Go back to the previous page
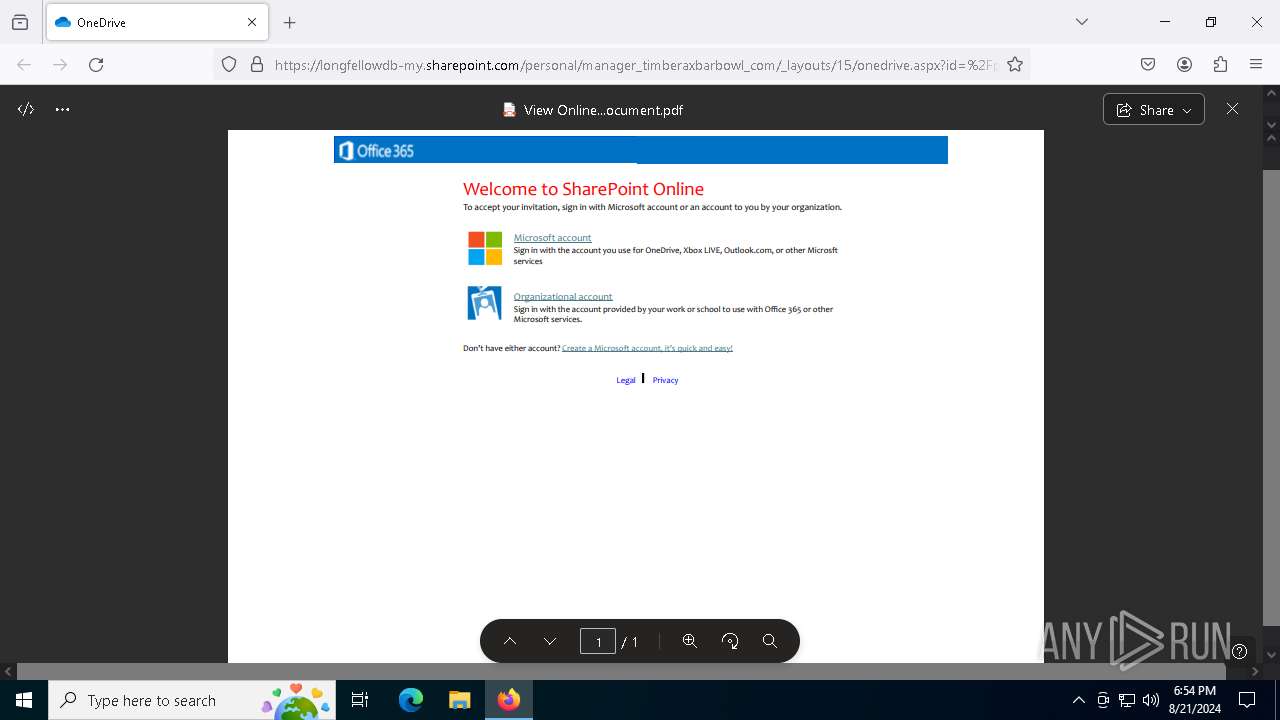Image resolution: width=1280 pixels, height=720 pixels. click(24, 65)
